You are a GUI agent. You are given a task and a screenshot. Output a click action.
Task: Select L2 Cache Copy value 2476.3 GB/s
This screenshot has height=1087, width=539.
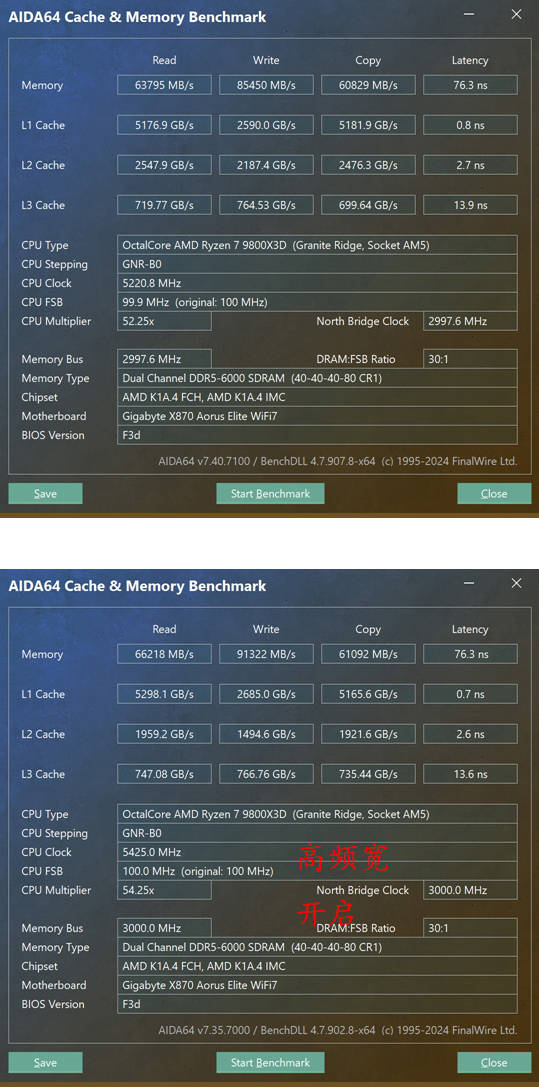click(x=368, y=165)
